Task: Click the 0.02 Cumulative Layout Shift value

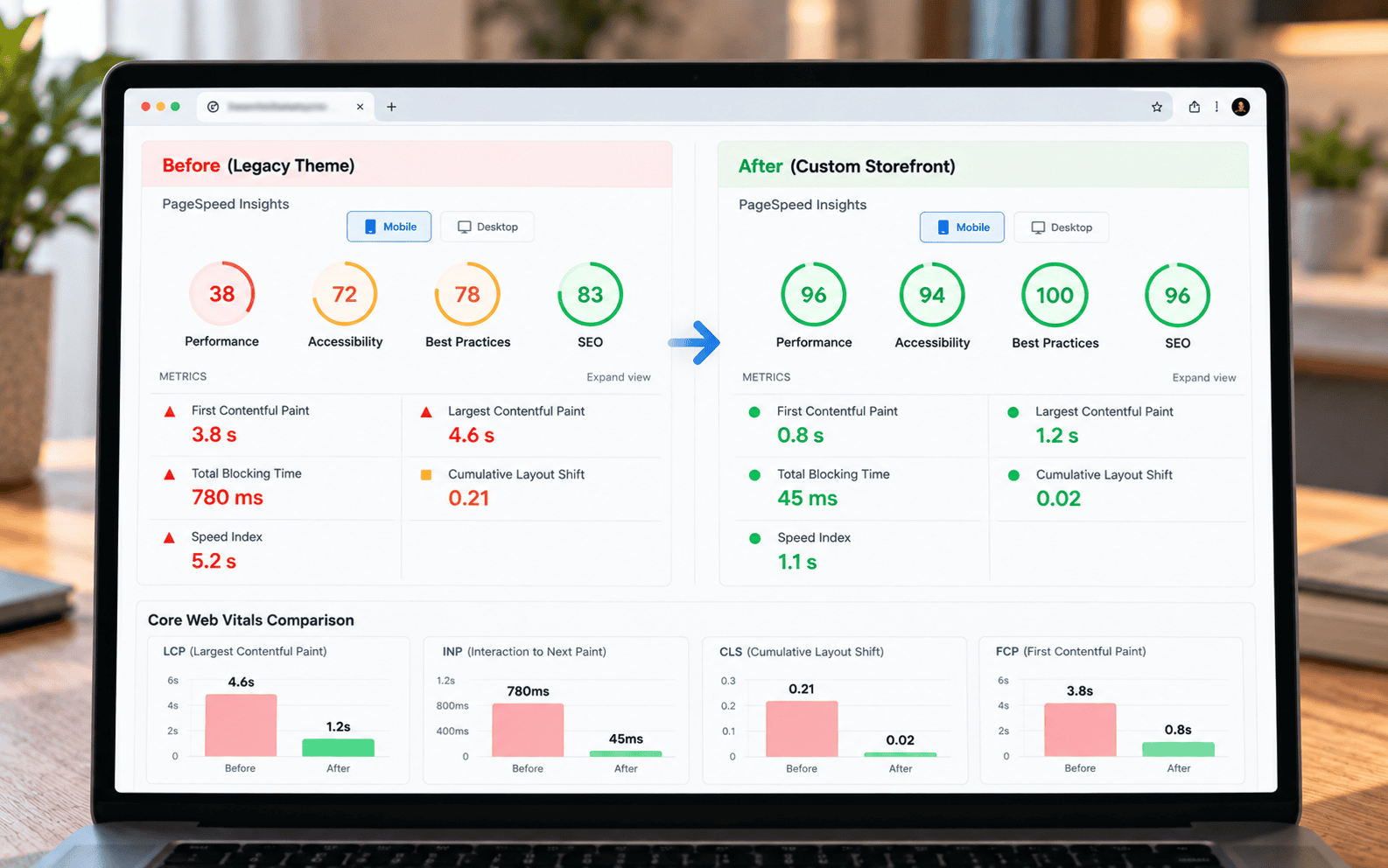Action: (x=1058, y=499)
